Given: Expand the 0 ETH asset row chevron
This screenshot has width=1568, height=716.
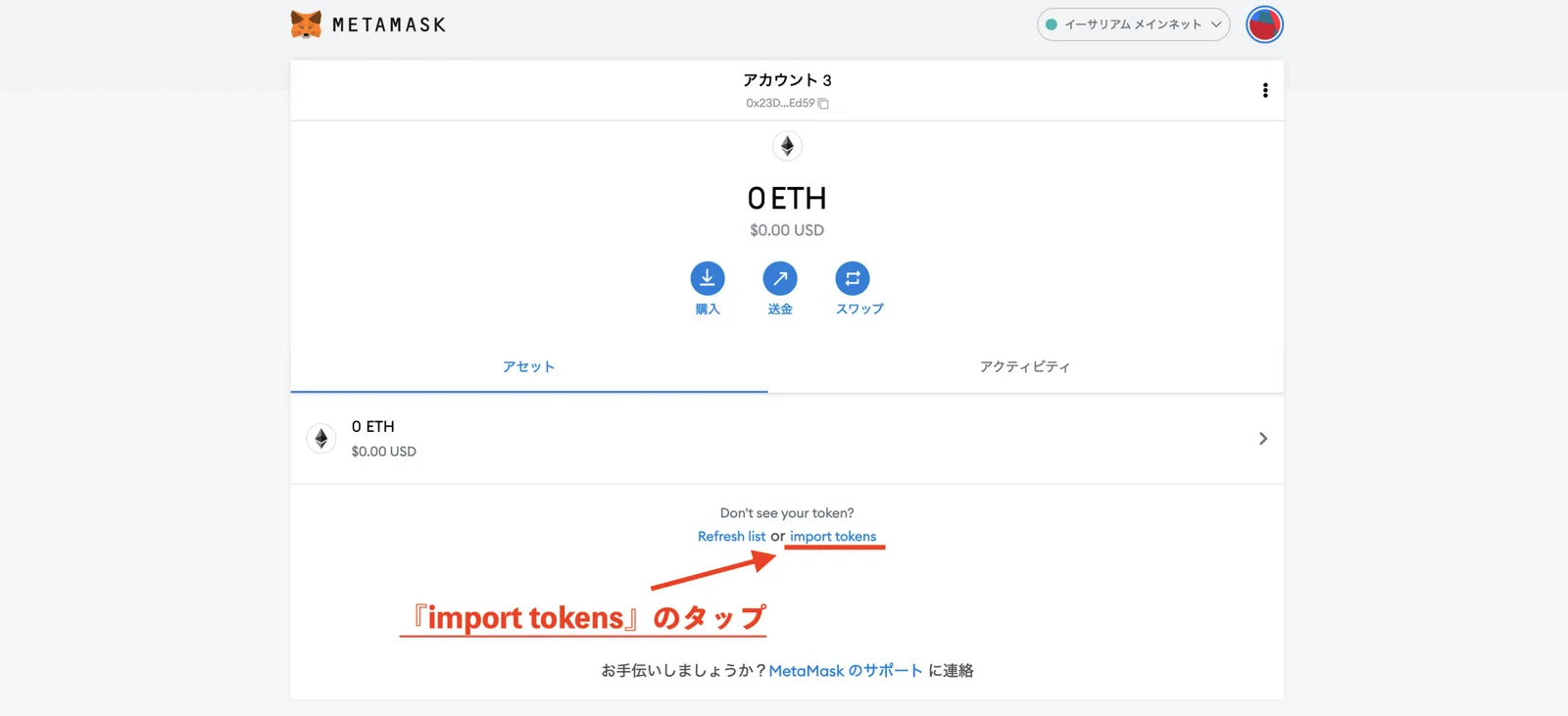Looking at the screenshot, I should click(1263, 439).
